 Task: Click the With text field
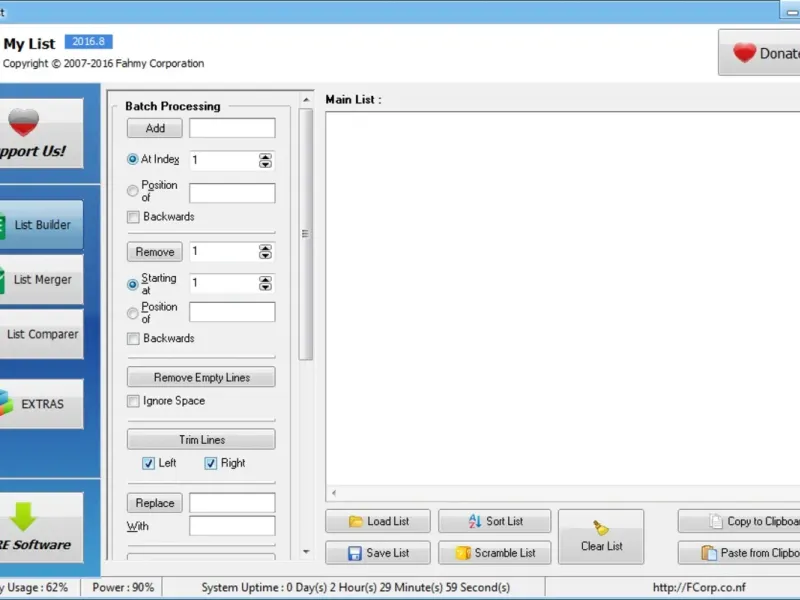coord(232,526)
